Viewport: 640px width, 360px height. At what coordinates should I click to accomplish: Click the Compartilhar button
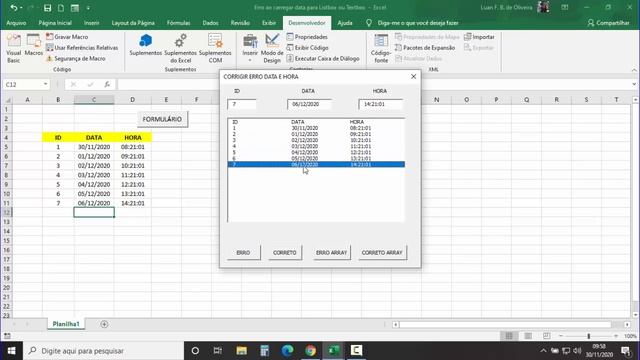[608, 23]
